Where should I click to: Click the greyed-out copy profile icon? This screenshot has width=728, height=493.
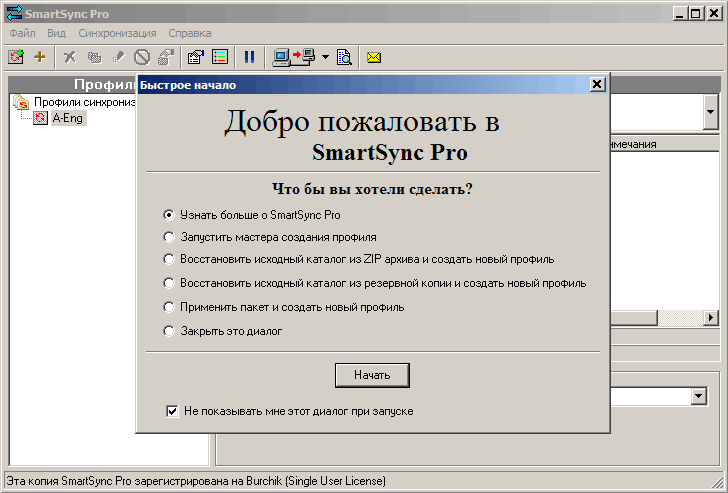point(94,57)
